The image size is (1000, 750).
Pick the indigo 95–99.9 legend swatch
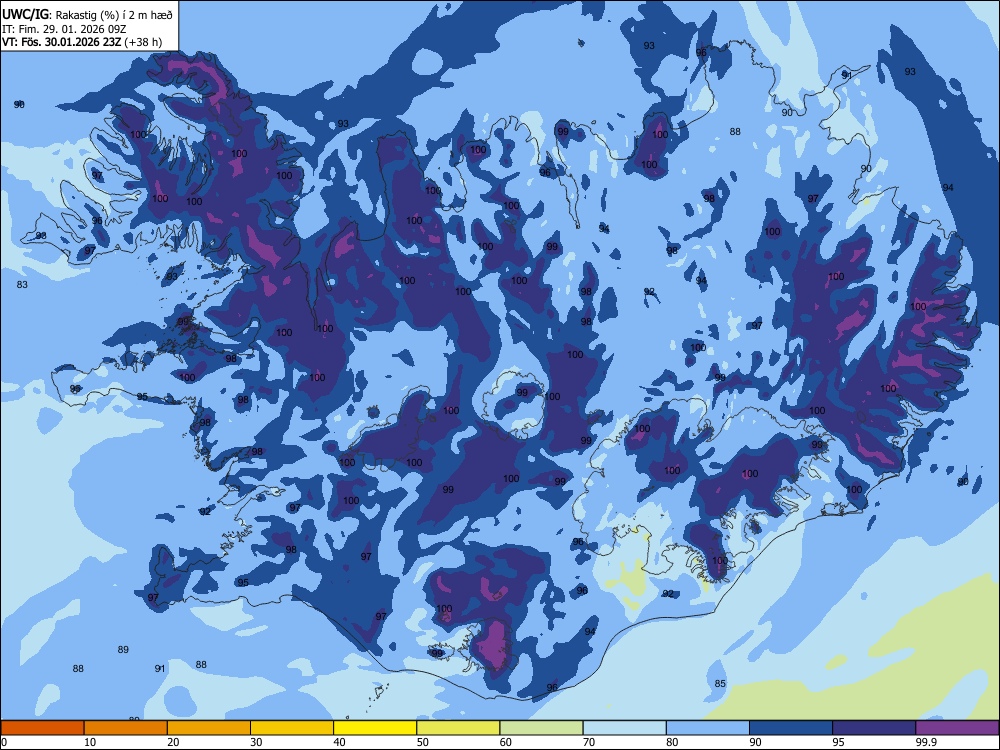point(874,728)
